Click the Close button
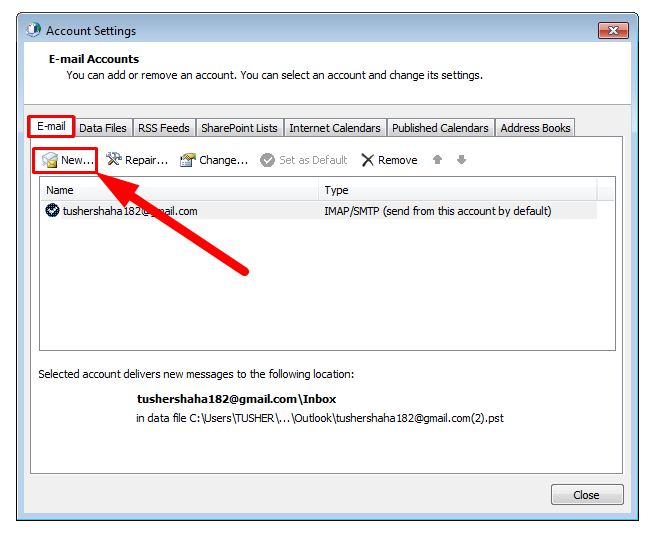 [x=587, y=495]
